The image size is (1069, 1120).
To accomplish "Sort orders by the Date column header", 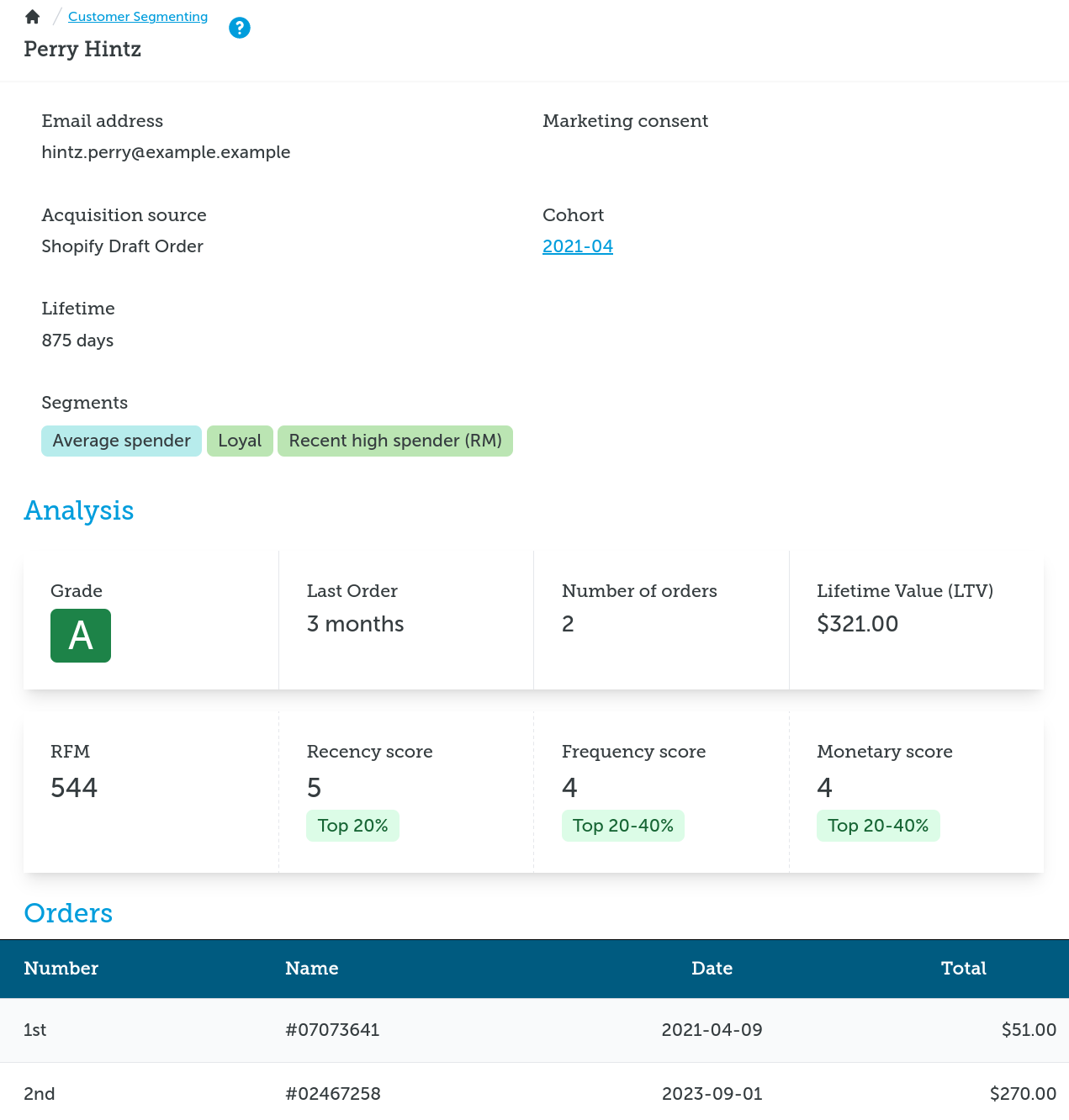I will [712, 969].
